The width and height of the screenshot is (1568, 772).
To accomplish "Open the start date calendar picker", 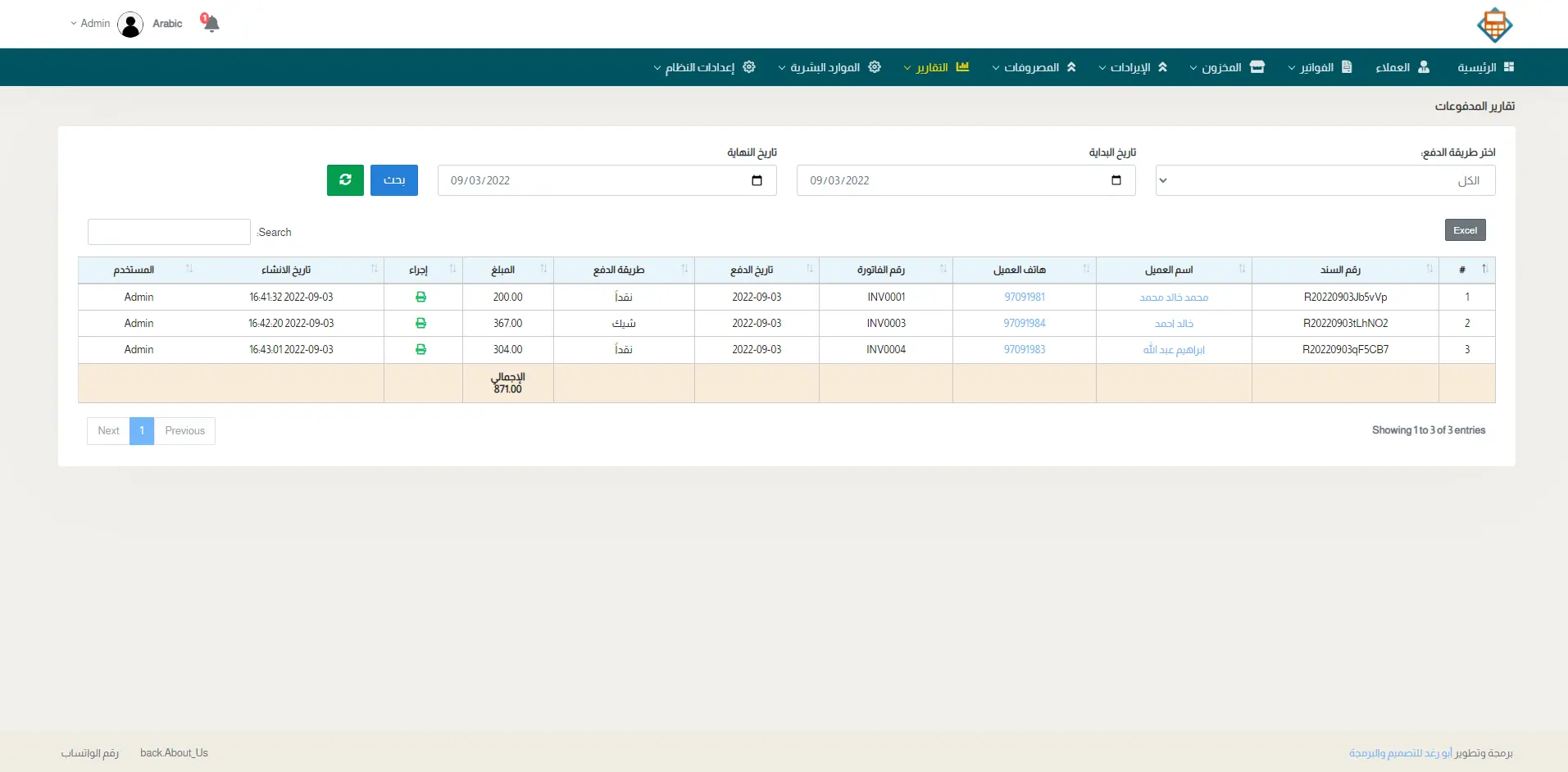I will click(1116, 180).
